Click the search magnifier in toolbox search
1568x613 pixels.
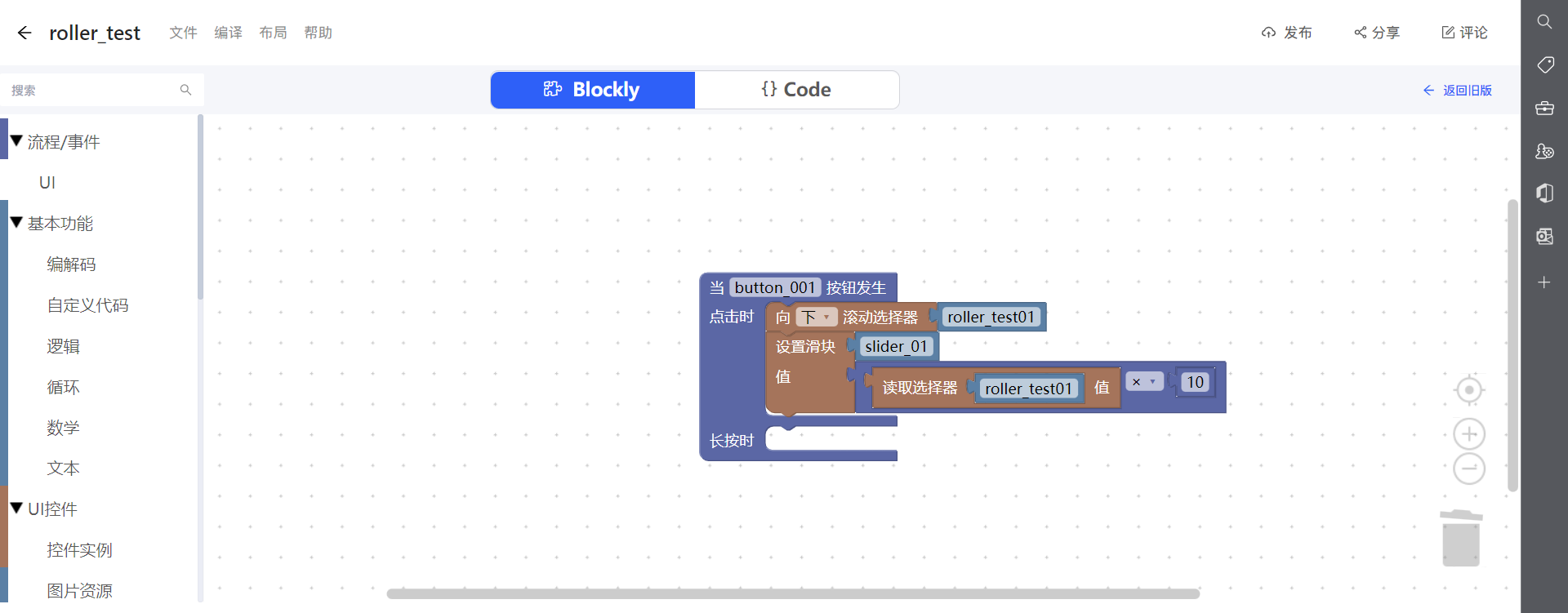(x=185, y=90)
